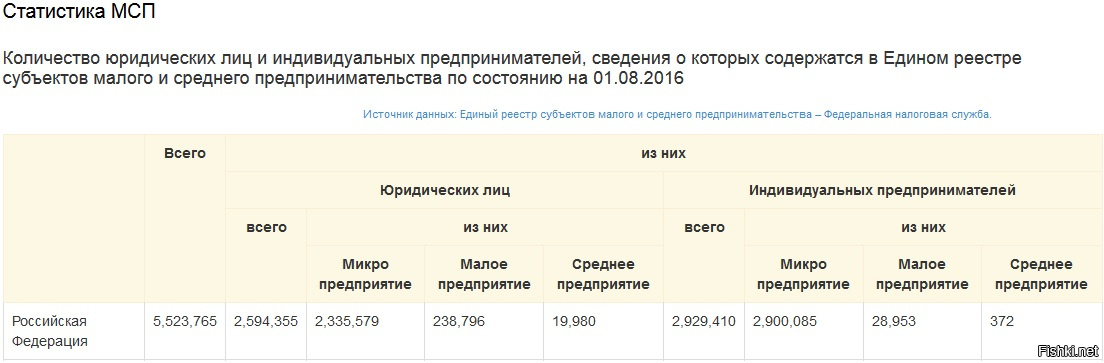Select the micro entrepreneurs value 2,900,085
This screenshot has height=363, width=1104.
point(785,321)
